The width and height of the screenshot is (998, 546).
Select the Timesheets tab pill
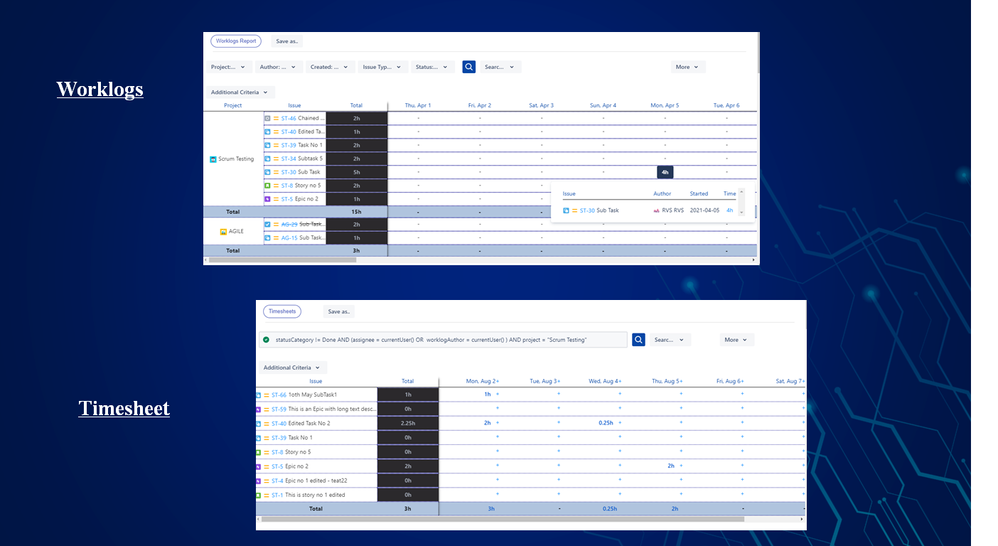[x=282, y=311]
